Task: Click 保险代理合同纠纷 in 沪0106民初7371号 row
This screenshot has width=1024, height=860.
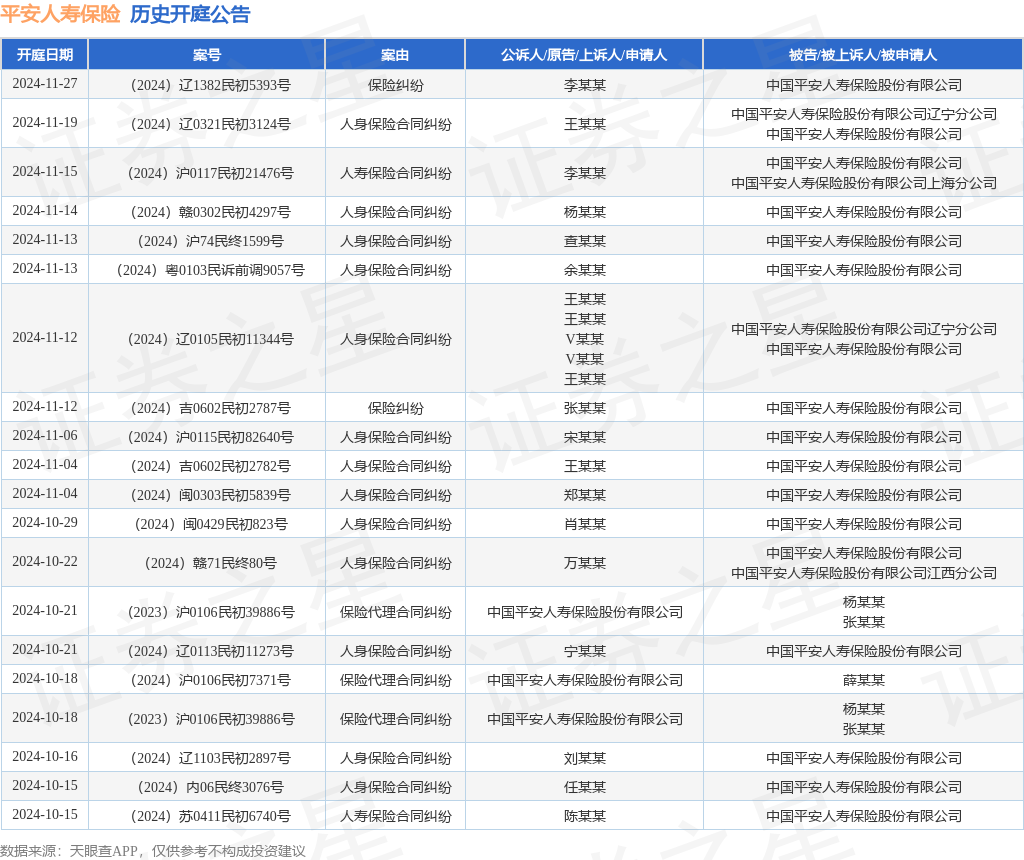Action: 395,680
